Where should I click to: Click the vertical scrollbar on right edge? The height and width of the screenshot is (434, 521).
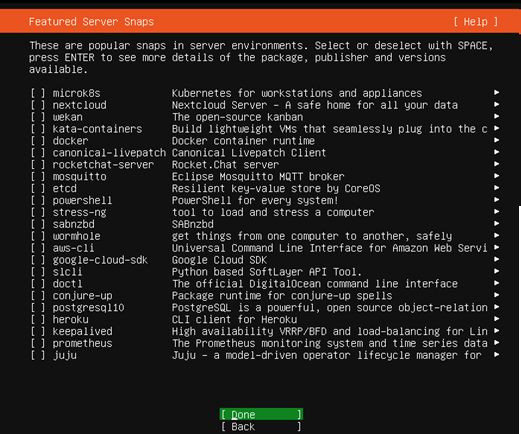(x=519, y=320)
